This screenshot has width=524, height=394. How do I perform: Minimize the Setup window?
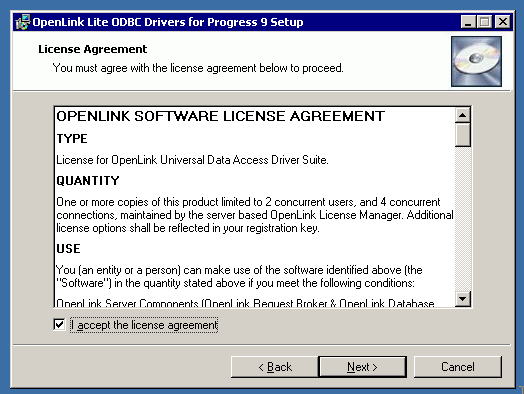pyautogui.click(x=468, y=22)
